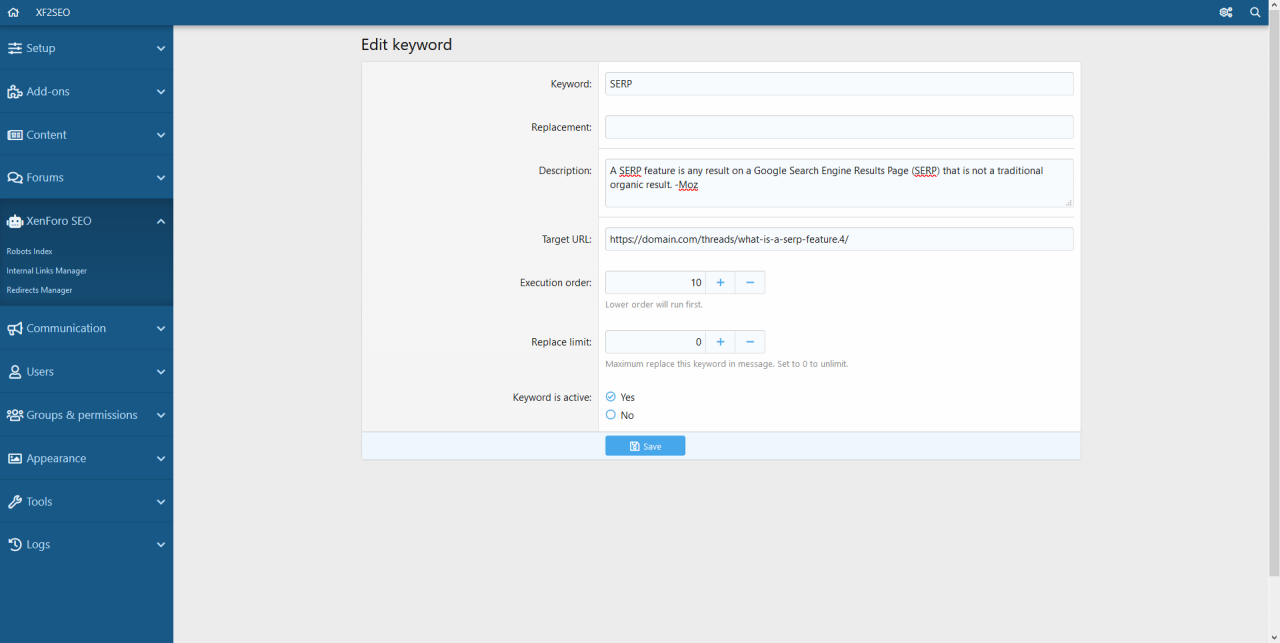
Task: Open the search icon in header
Action: click(1255, 12)
